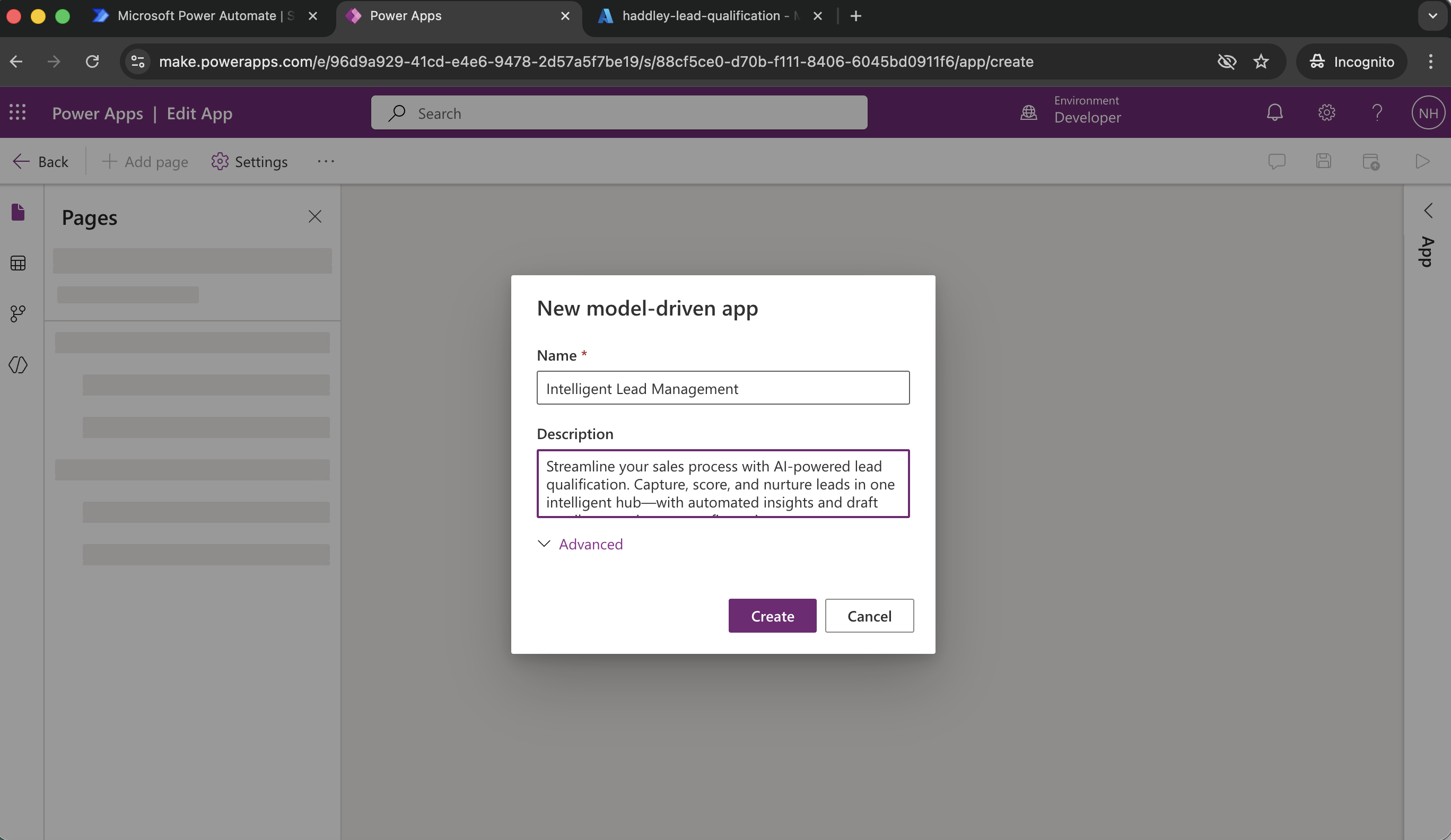
Task: Click the Play preview icon
Action: [x=1422, y=161]
